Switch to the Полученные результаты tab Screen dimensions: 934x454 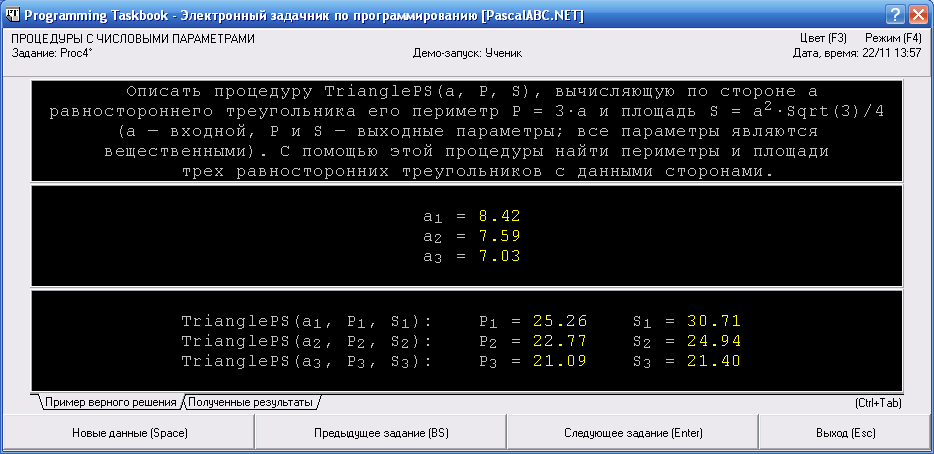tap(250, 403)
